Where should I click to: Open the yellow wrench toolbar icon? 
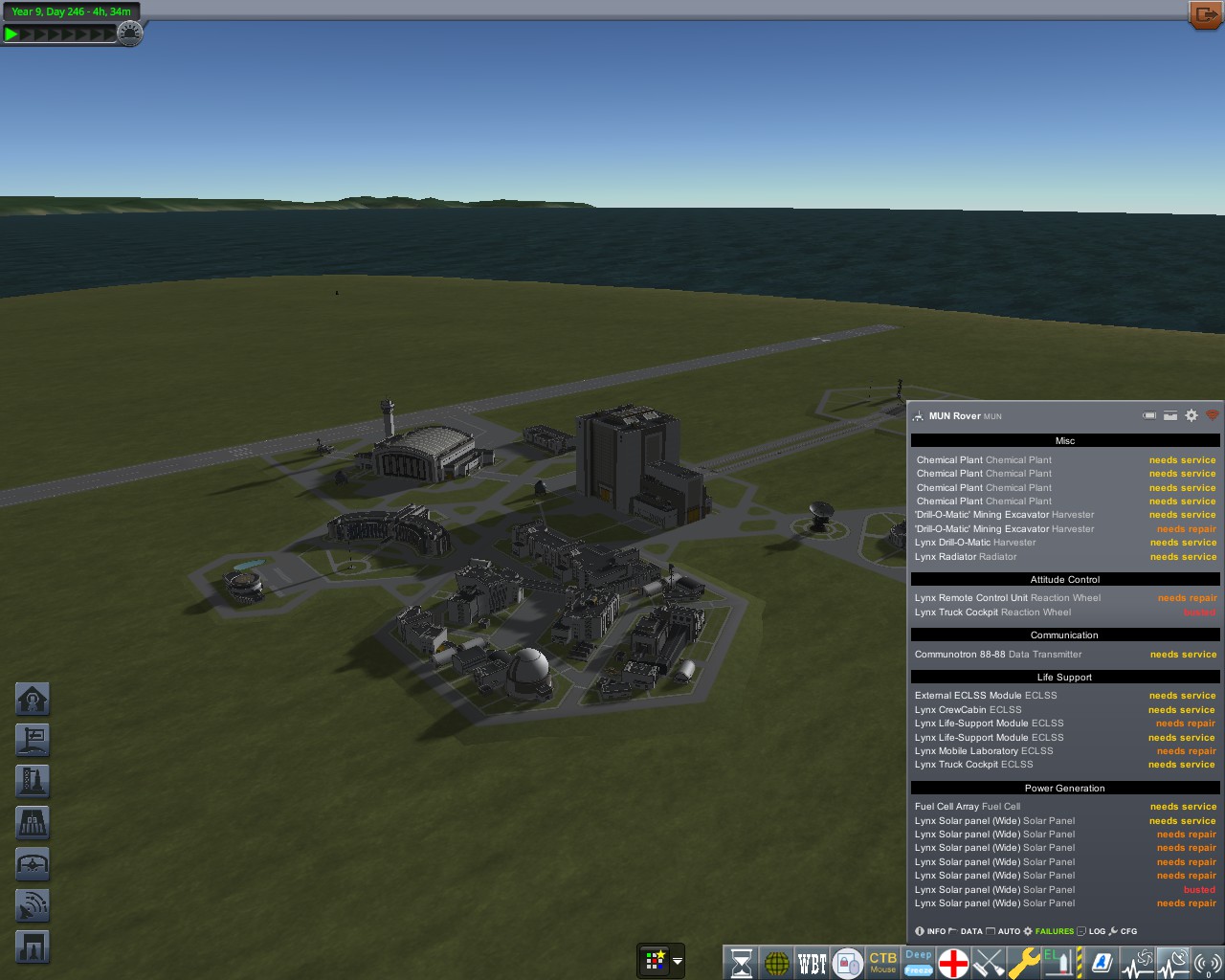[1024, 963]
